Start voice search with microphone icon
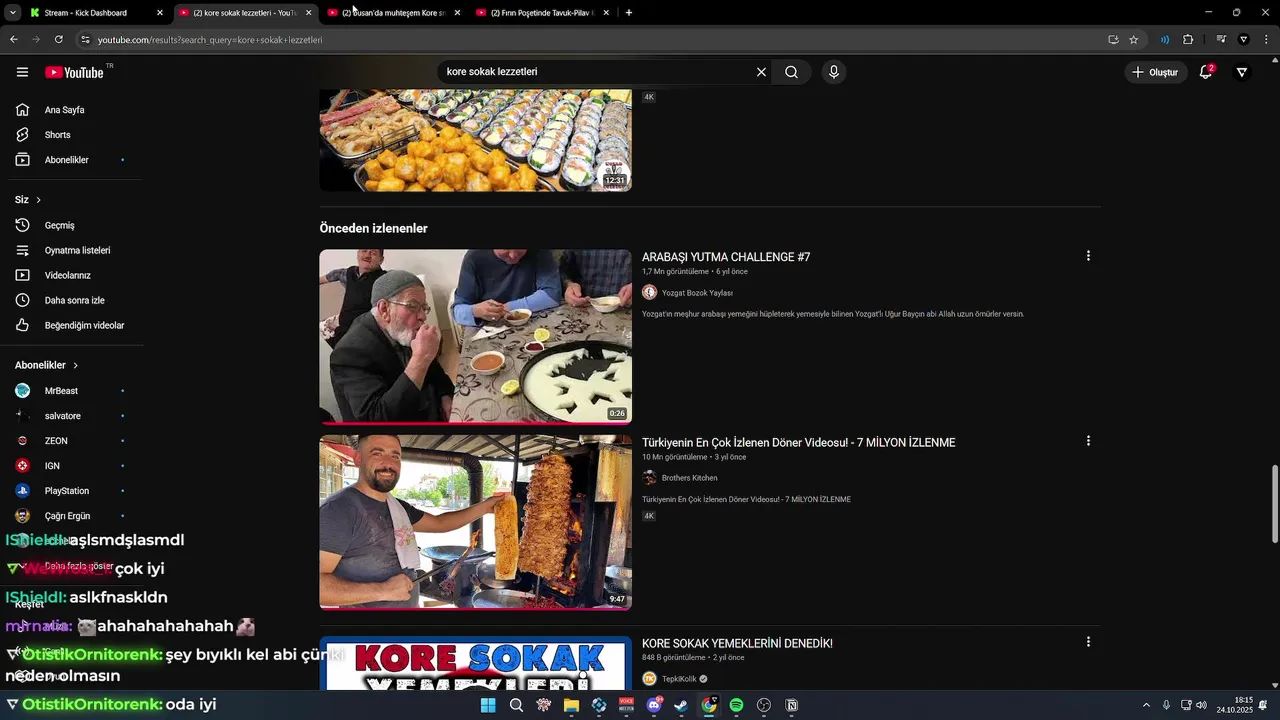1280x720 pixels. (x=833, y=72)
